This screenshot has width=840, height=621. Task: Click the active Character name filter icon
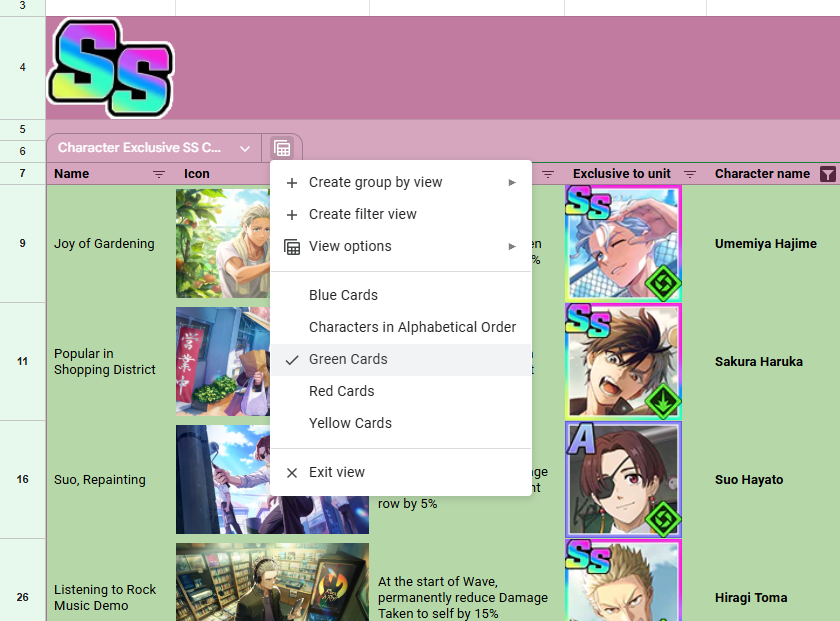(828, 174)
